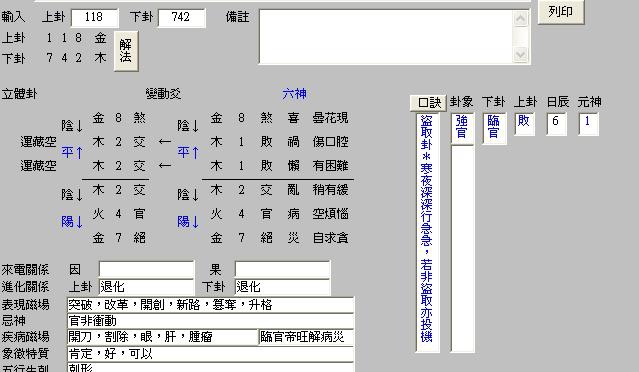The width and height of the screenshot is (639, 372).
Task: Click the 變動爻 heading
Action: click(x=163, y=94)
